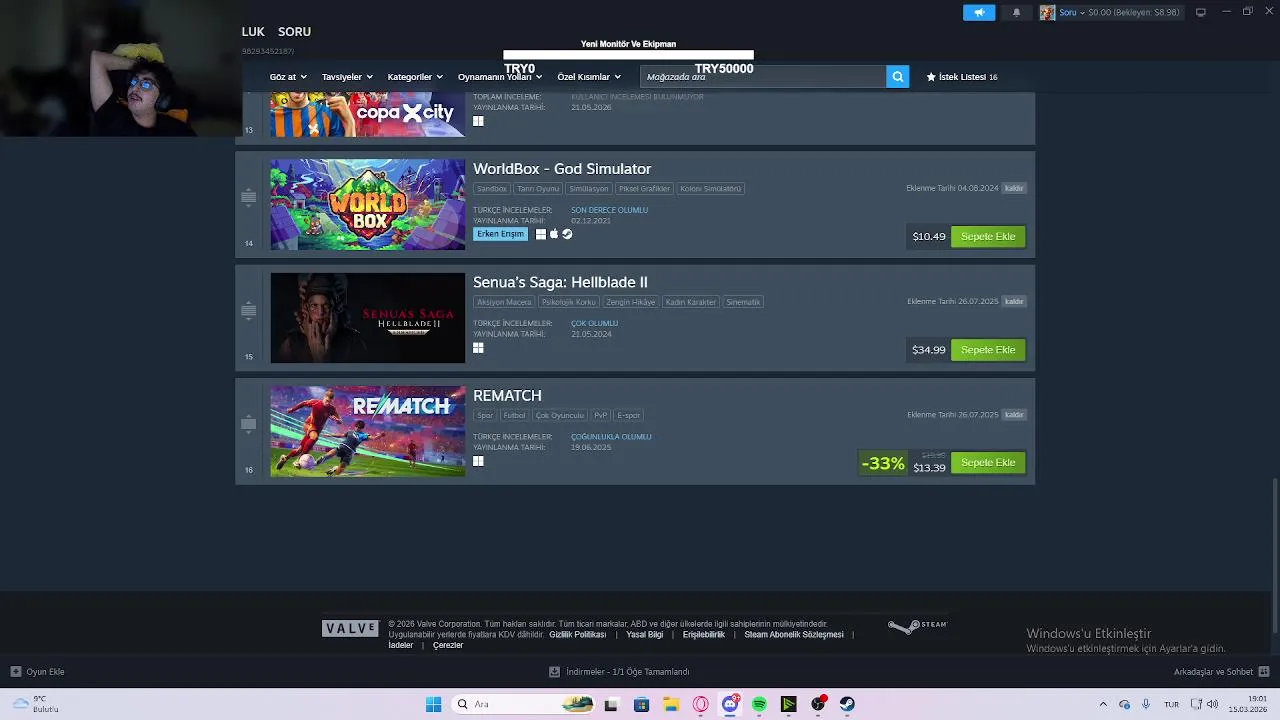Click the E-spor tag on REMATCH
This screenshot has width=1280, height=720.
[629, 415]
